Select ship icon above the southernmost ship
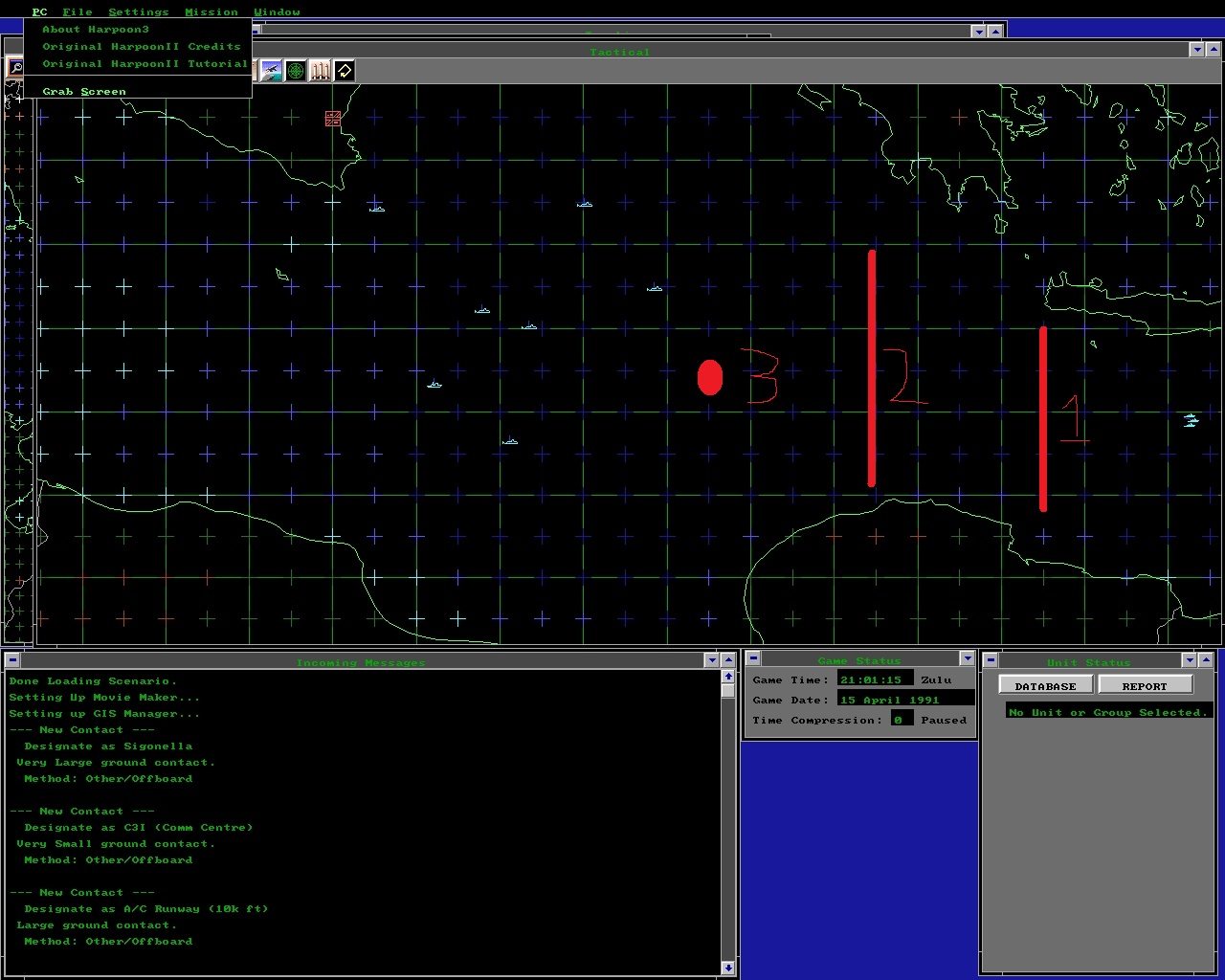Image resolution: width=1225 pixels, height=980 pixels. click(x=434, y=385)
